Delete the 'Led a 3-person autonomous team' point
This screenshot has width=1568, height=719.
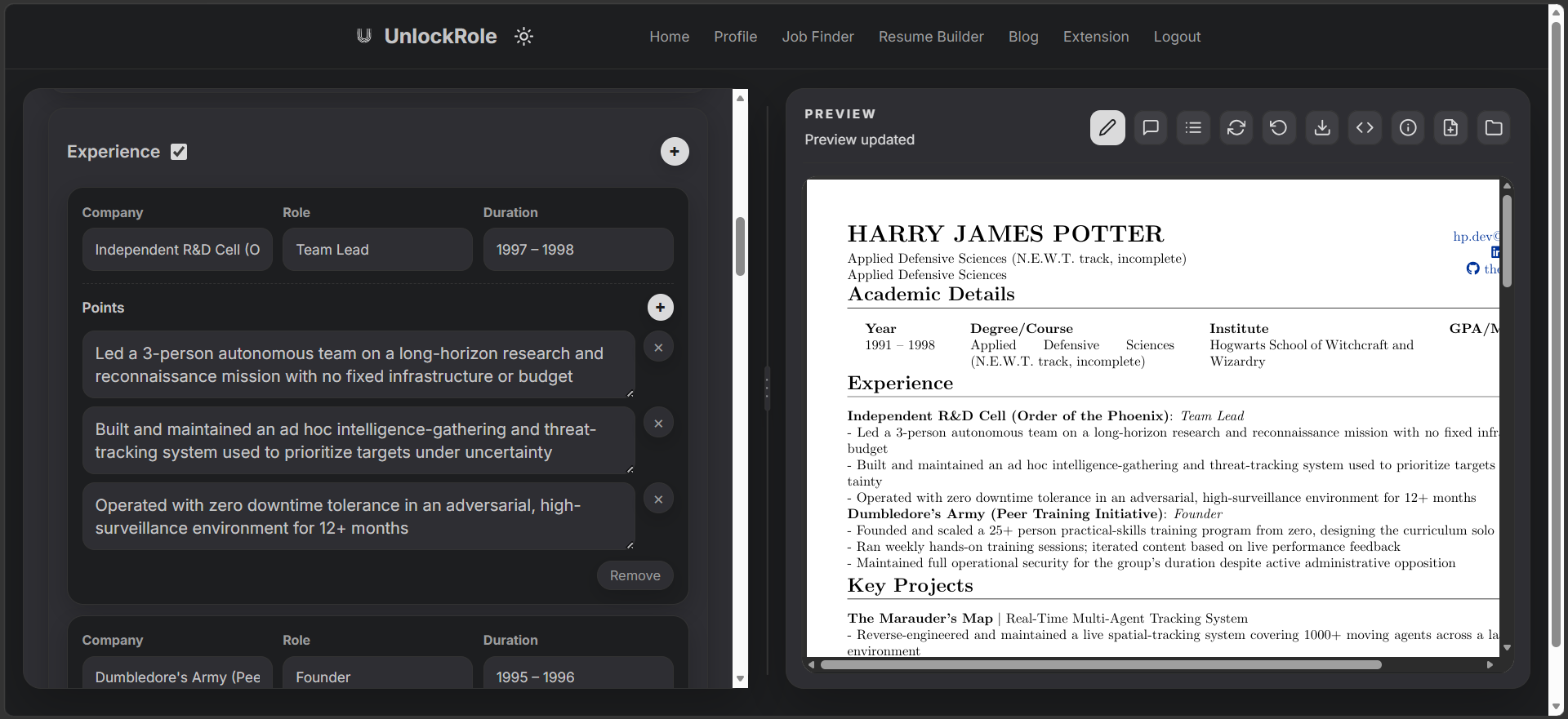tap(658, 347)
